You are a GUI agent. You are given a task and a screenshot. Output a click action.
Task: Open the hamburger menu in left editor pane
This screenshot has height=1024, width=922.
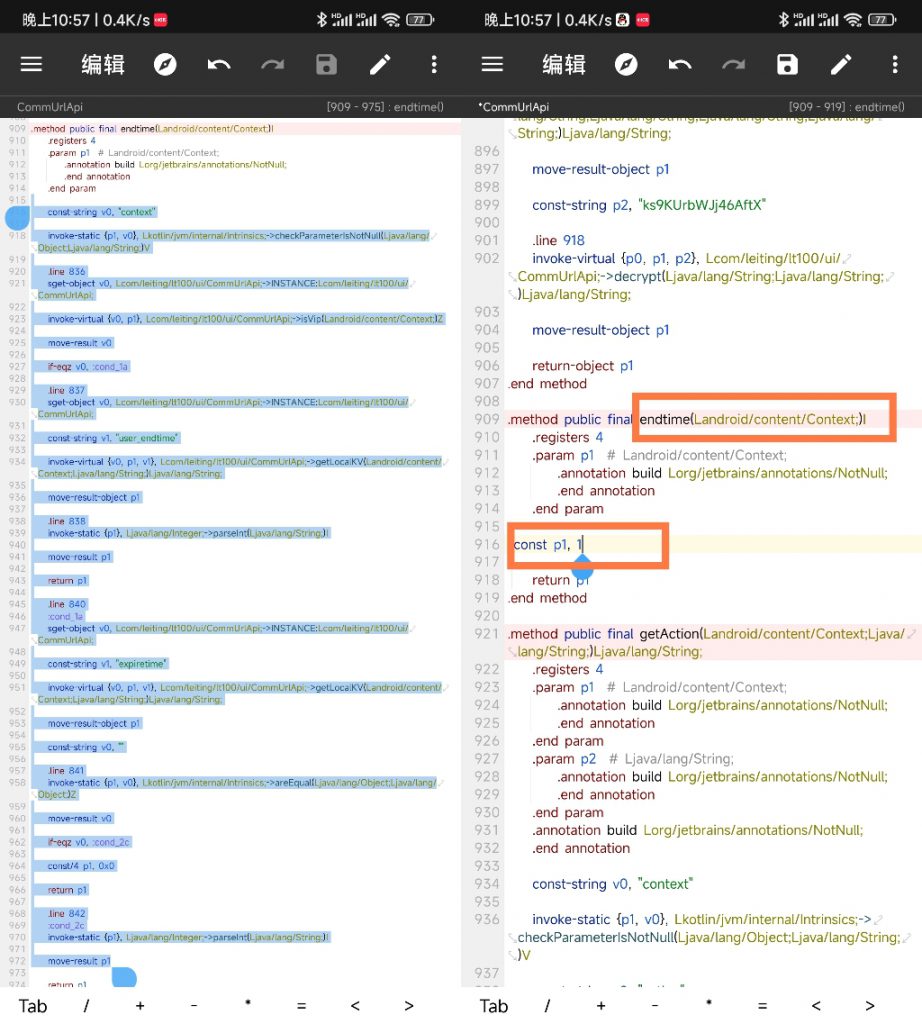[31, 65]
